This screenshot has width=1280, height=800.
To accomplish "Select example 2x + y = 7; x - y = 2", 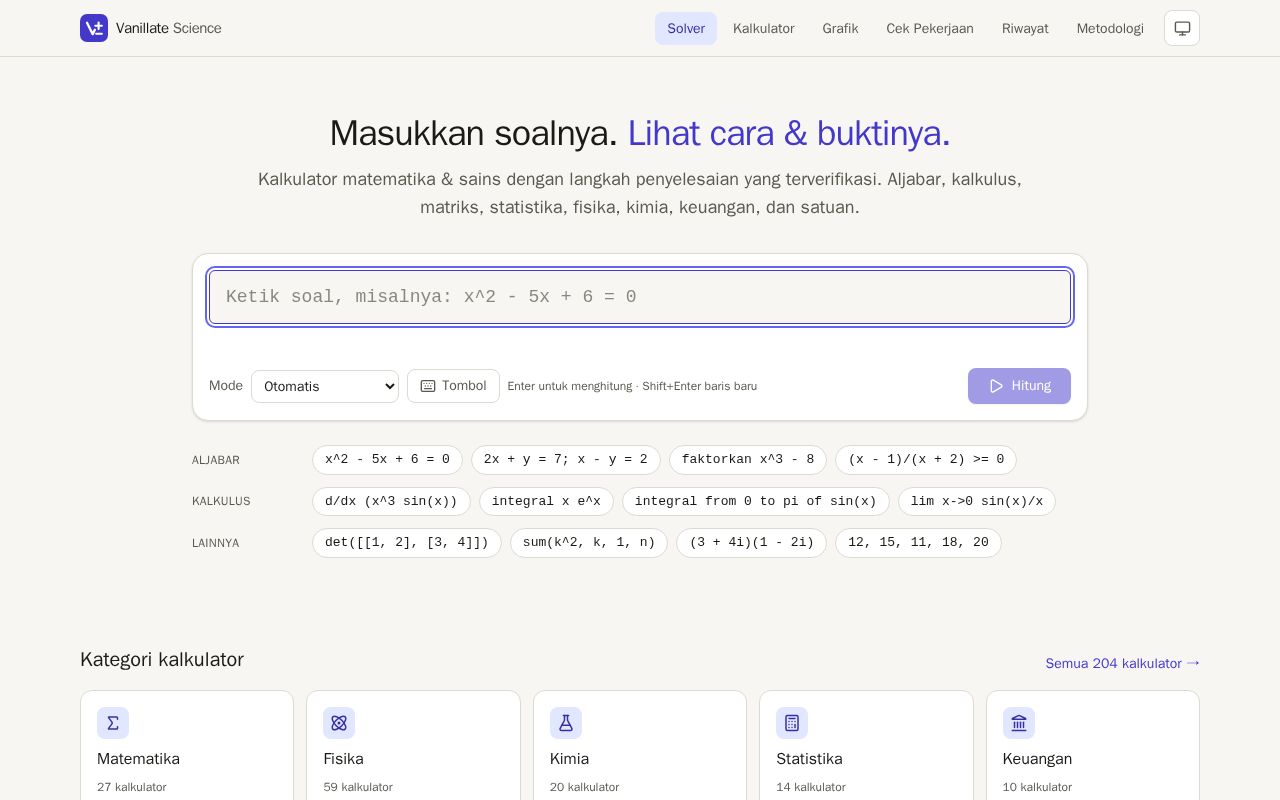I will pos(566,460).
